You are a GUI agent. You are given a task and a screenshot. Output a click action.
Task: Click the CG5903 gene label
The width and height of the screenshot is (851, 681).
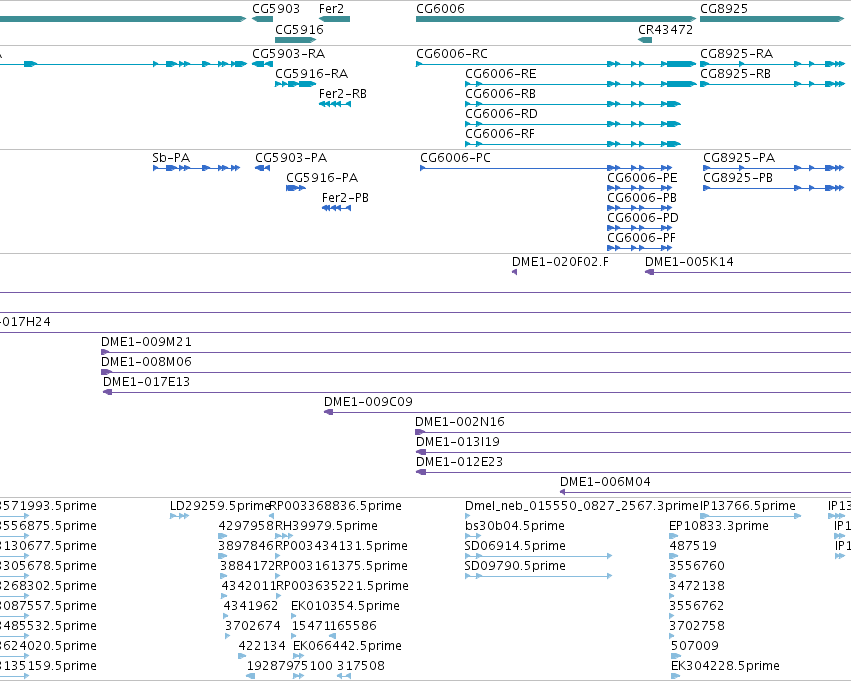[x=276, y=9]
